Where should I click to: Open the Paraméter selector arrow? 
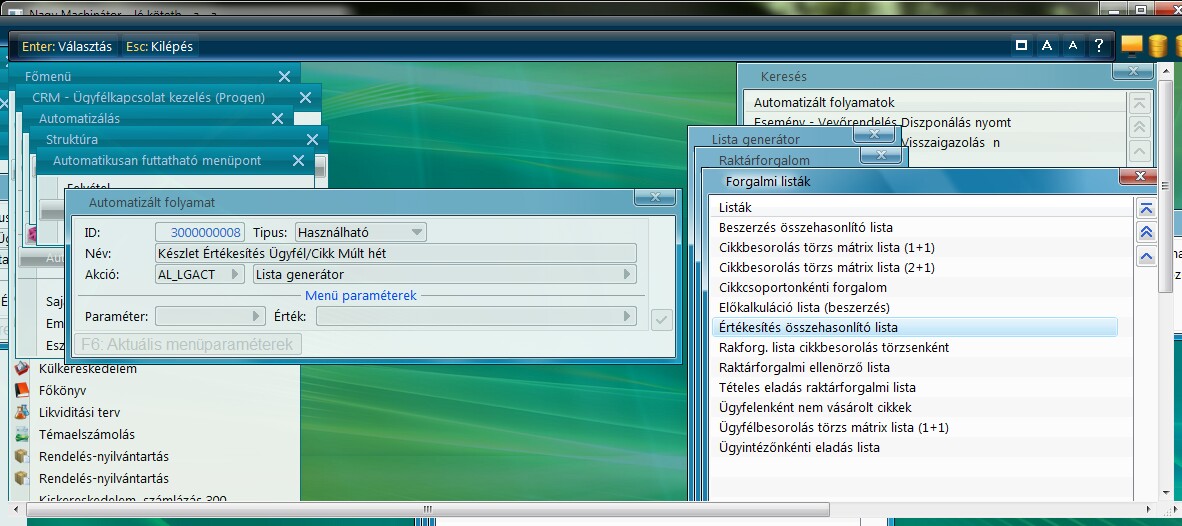point(257,317)
